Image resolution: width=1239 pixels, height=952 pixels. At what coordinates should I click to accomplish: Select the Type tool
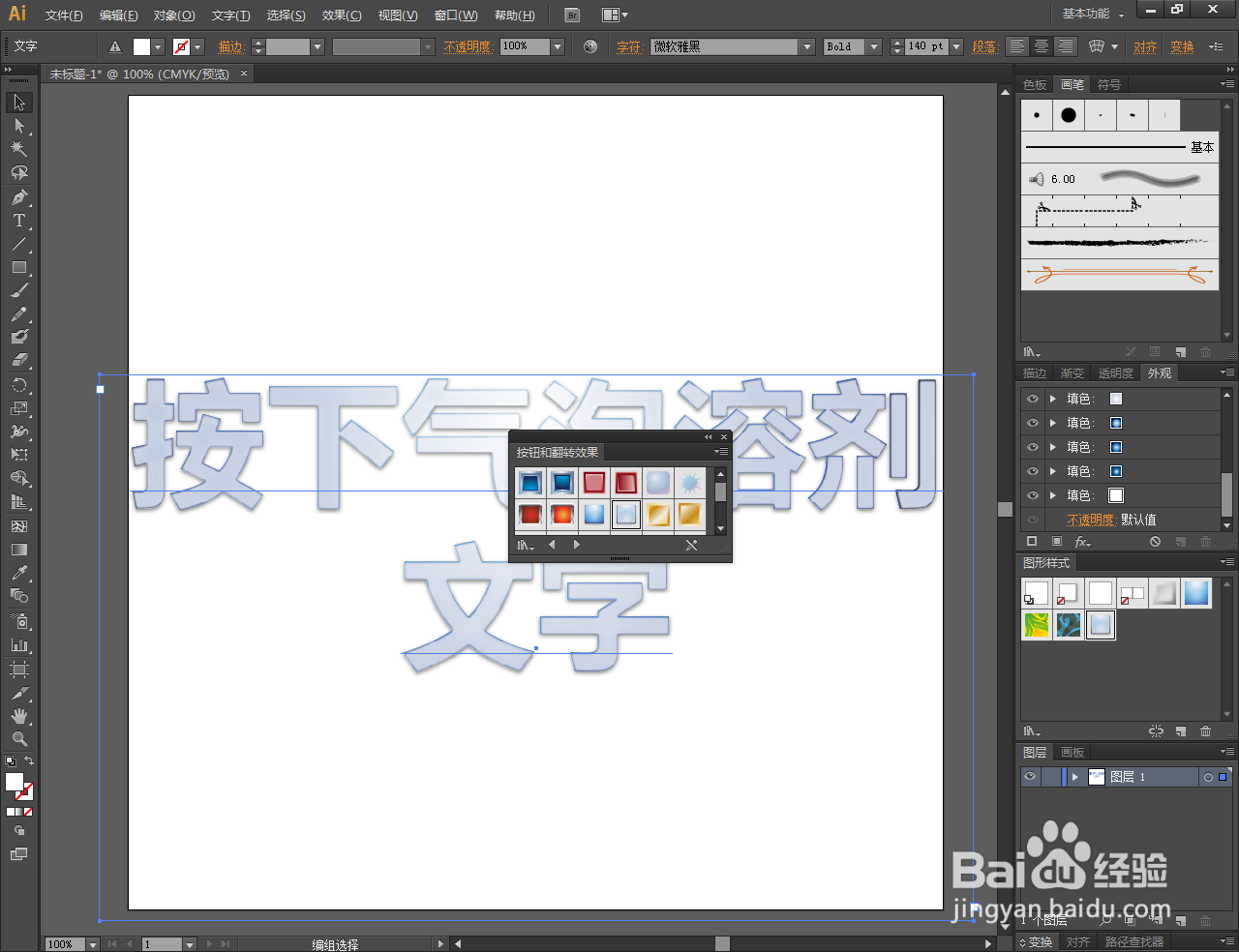tap(19, 221)
